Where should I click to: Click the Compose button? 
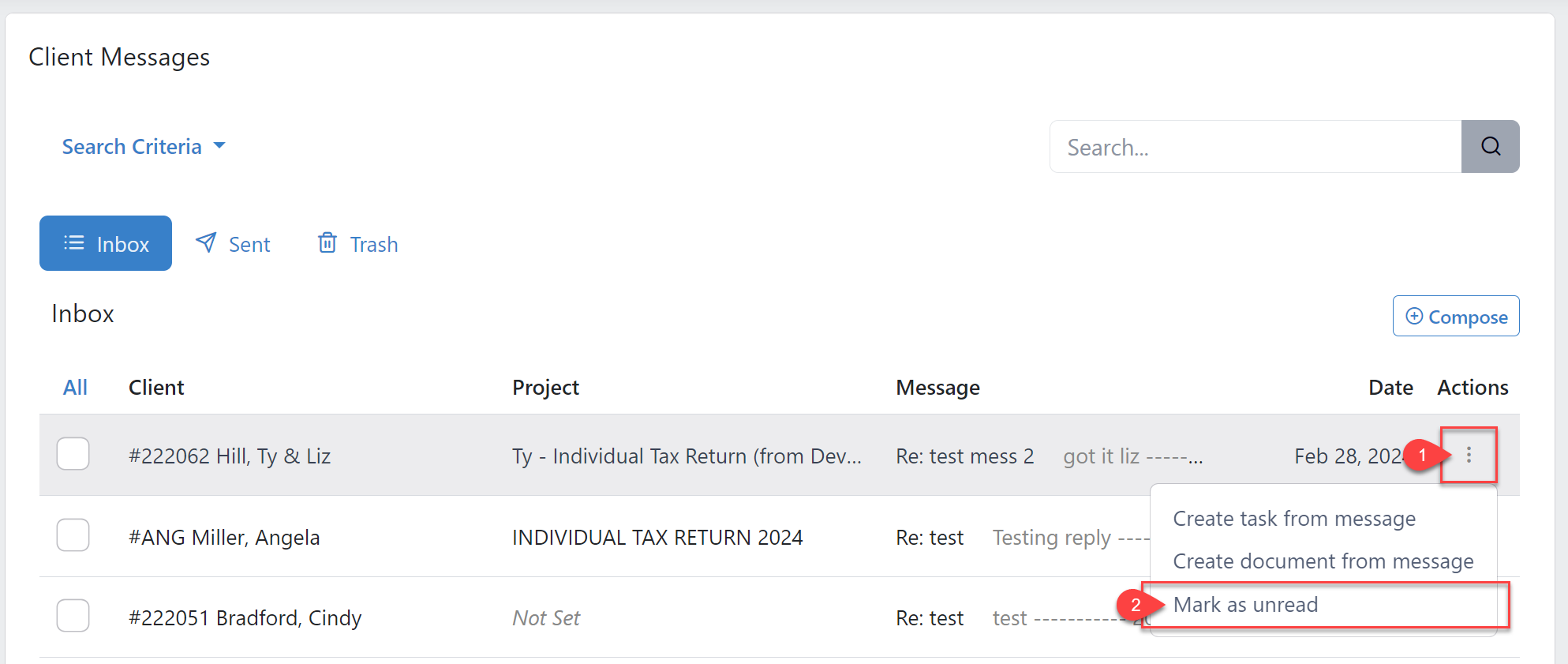1456,316
